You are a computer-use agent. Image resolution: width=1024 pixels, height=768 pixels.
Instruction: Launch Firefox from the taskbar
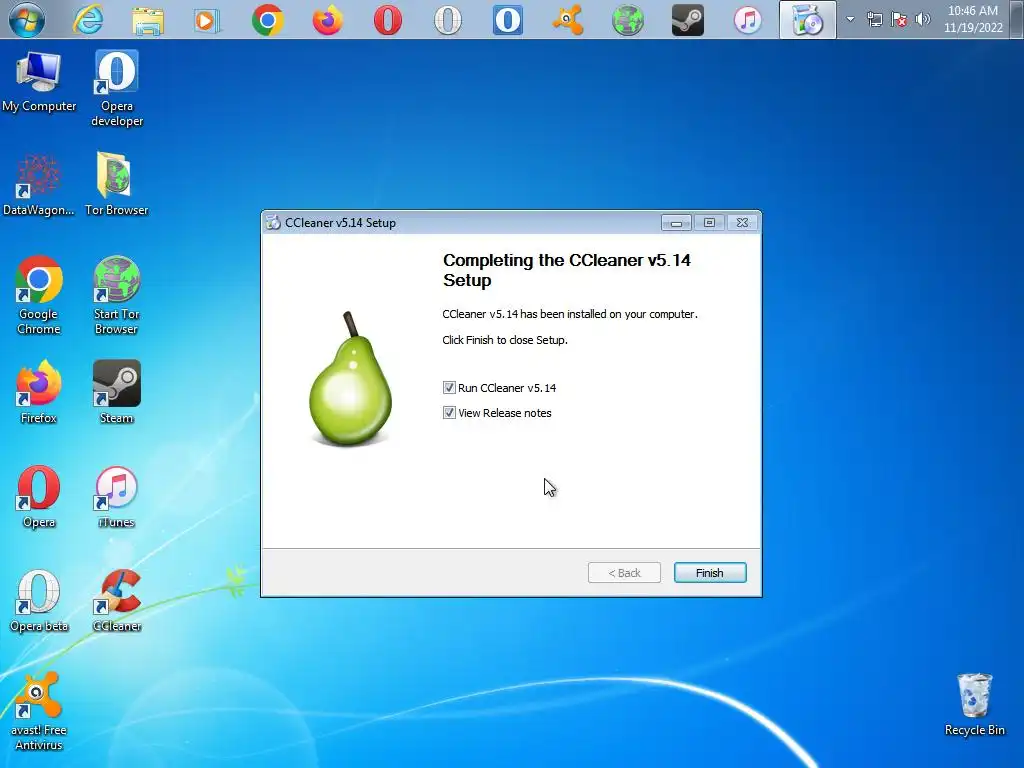(x=328, y=20)
